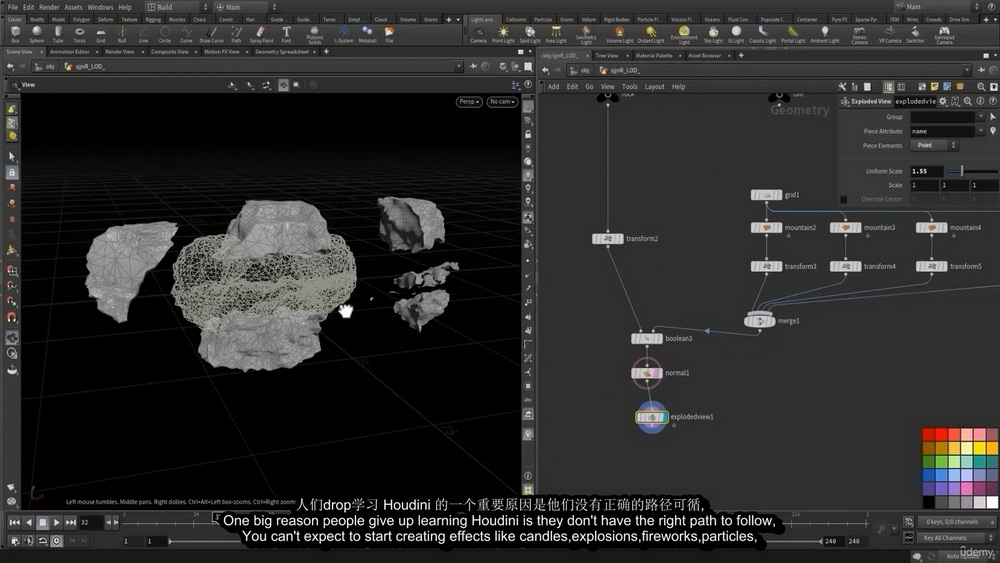
Task: Open network editor Layout menu
Action: (x=654, y=87)
